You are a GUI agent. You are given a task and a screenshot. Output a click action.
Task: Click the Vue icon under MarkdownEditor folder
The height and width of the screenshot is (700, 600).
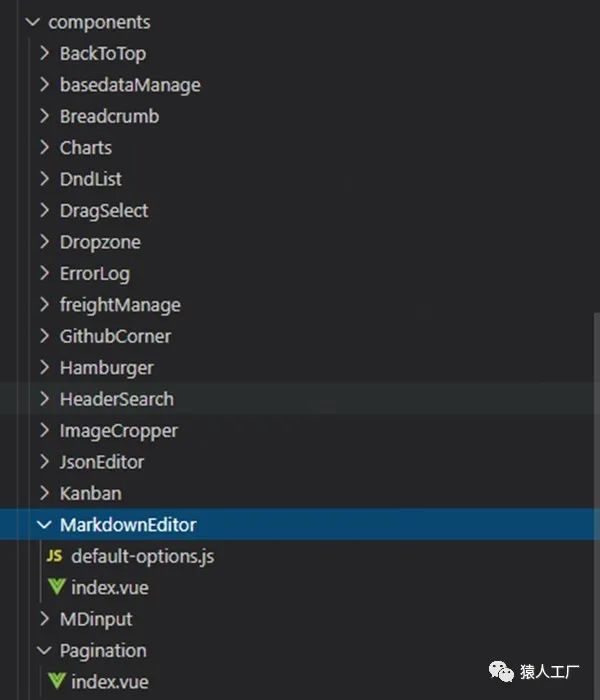tap(56, 587)
